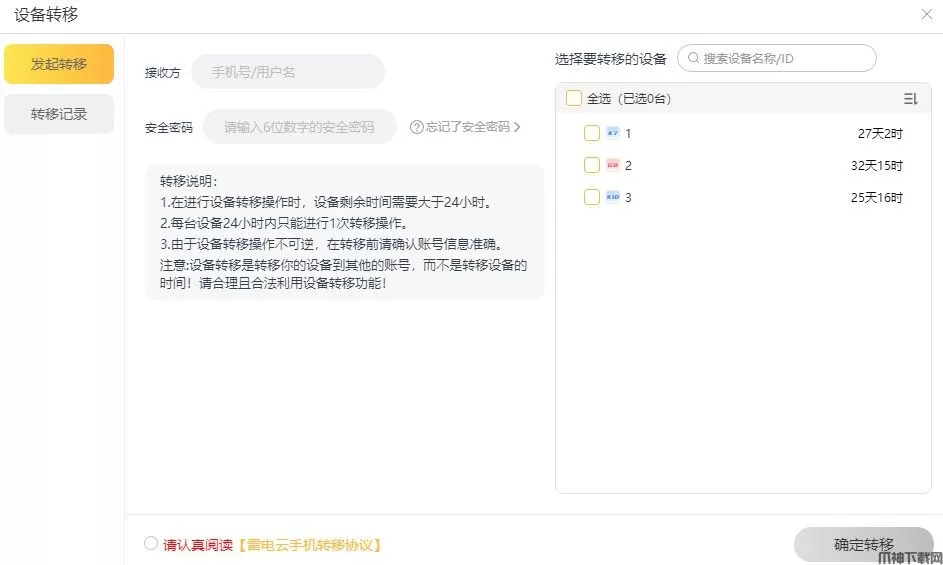Image resolution: width=943 pixels, height=565 pixels.
Task: Focus the 安全密码 six-digit input field
Action: [300, 127]
